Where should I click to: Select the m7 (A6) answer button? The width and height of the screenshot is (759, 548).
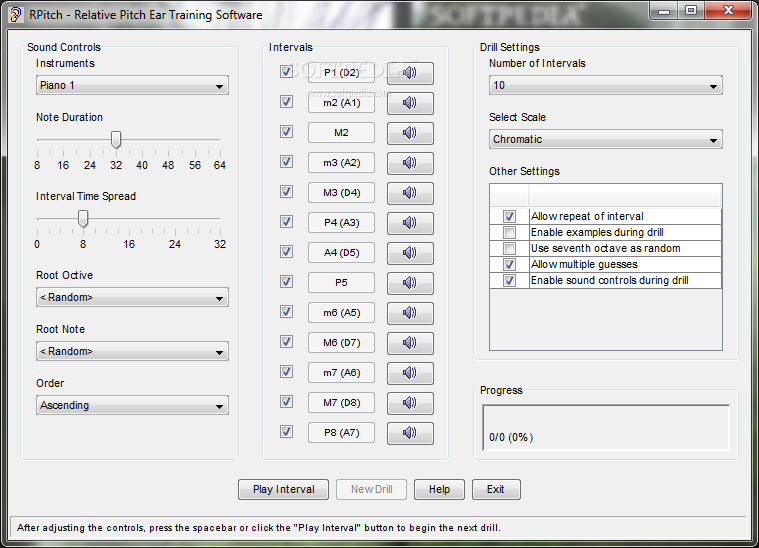click(341, 373)
